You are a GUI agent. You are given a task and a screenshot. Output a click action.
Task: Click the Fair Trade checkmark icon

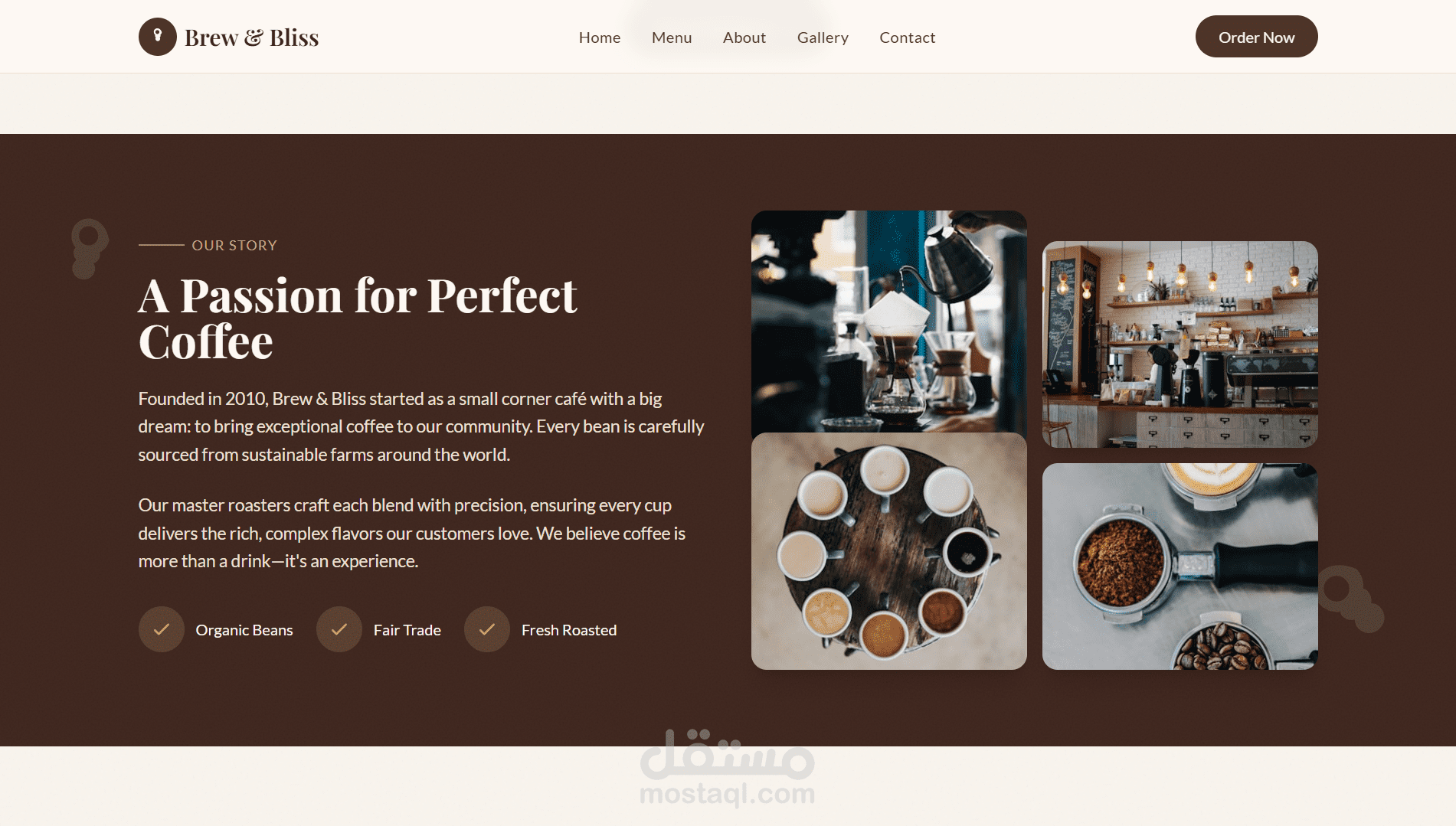click(339, 629)
